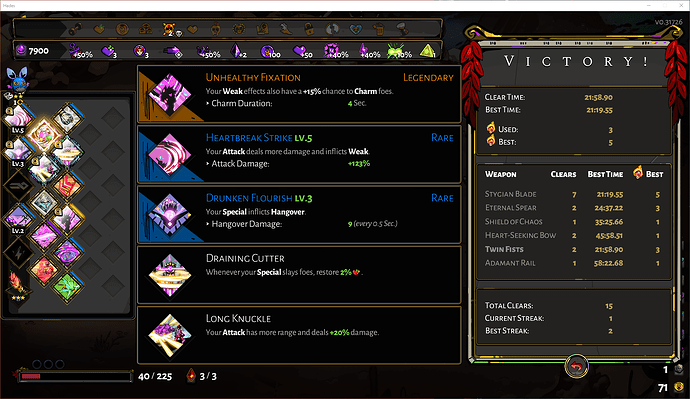Click the red bloodstone ammo icon

pos(191,376)
